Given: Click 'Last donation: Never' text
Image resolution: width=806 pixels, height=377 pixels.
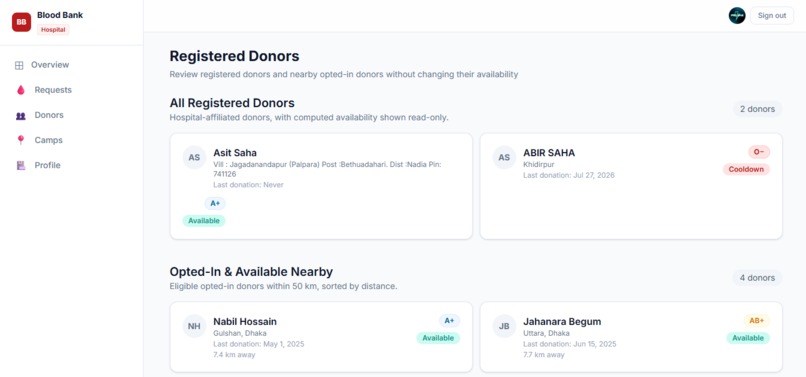Looking at the screenshot, I should point(248,185).
